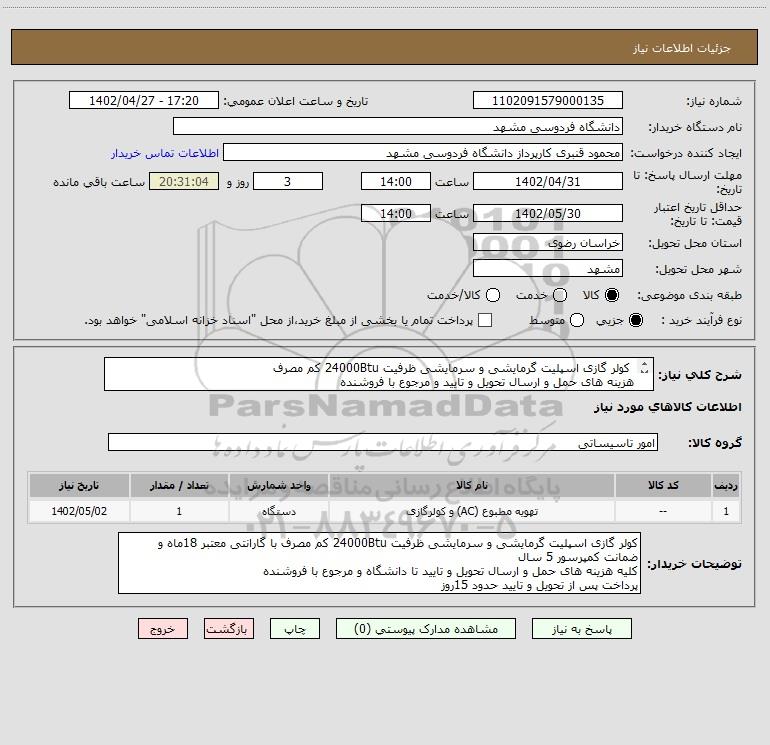Click the پاسخ به نیاز button

click(581, 629)
